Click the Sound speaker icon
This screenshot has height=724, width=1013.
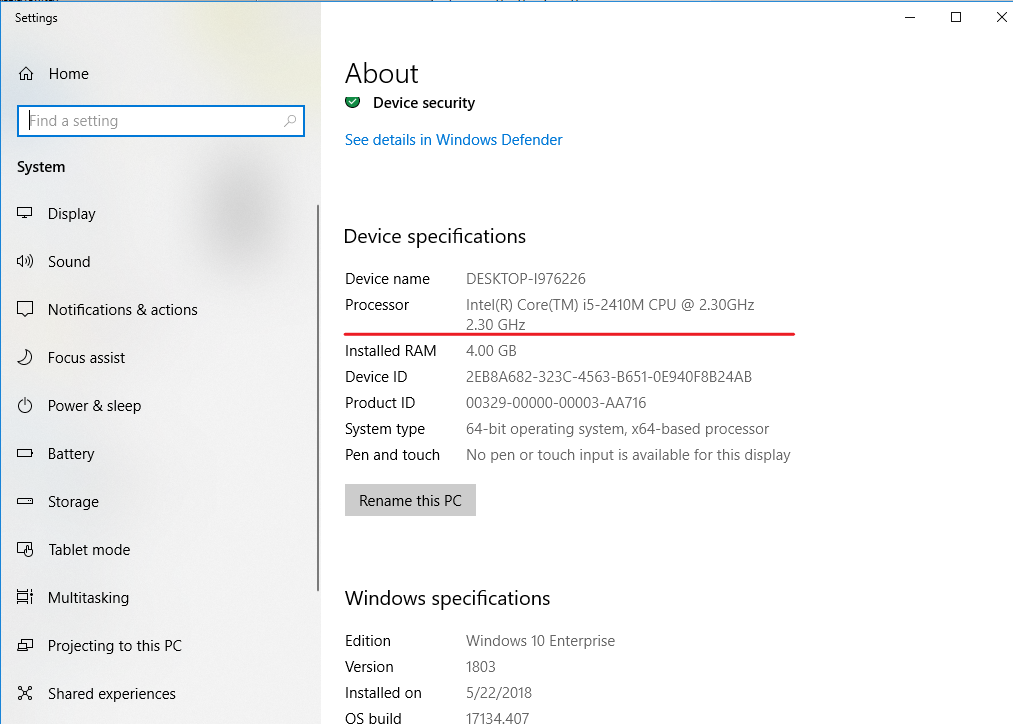click(x=25, y=261)
